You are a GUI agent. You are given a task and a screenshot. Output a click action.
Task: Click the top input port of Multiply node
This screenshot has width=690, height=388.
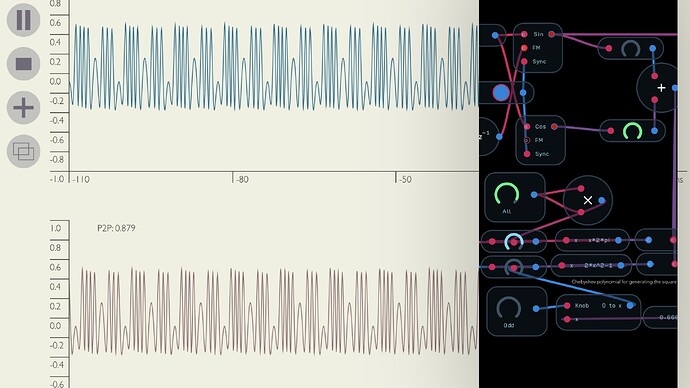click(581, 189)
